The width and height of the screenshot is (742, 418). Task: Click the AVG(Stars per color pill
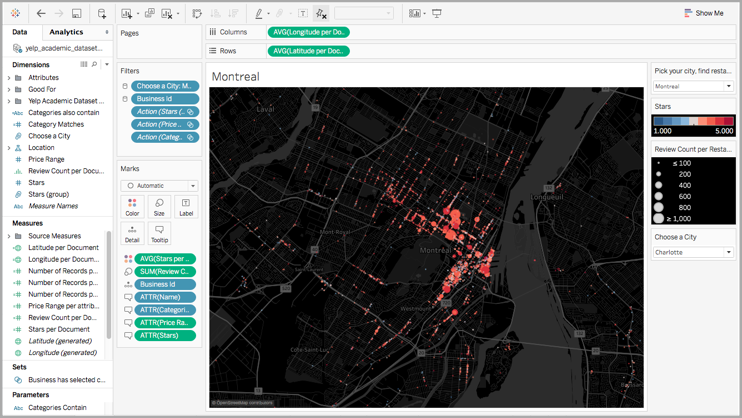[165, 259]
